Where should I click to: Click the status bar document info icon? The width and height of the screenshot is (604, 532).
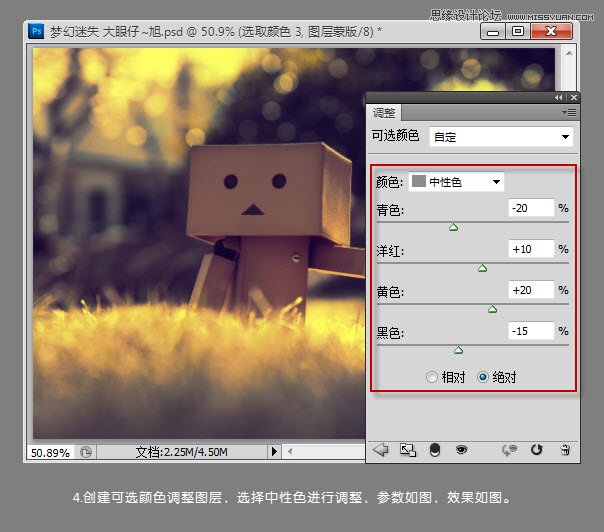tap(86, 452)
